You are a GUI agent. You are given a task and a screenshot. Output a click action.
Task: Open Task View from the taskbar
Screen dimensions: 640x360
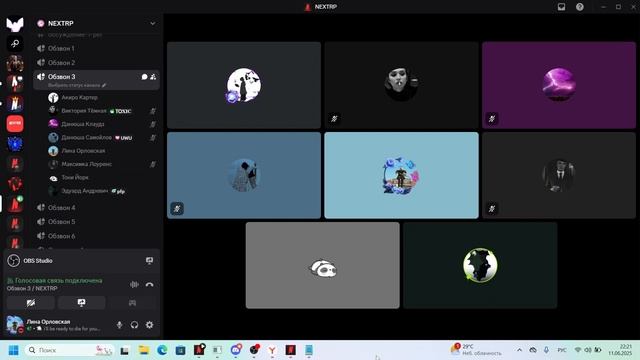(124, 350)
